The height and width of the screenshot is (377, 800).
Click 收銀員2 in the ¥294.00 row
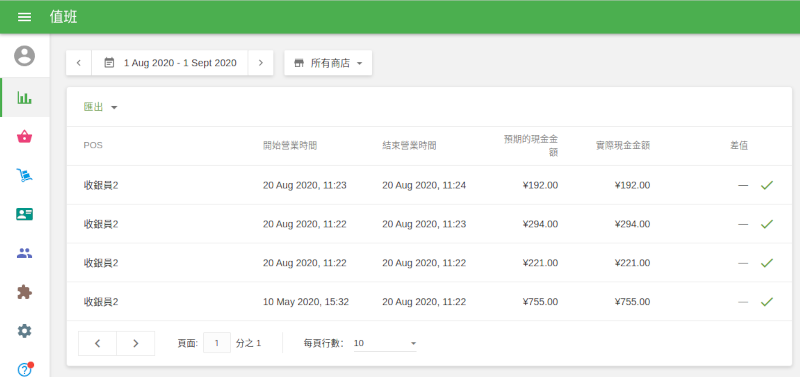tap(101, 224)
